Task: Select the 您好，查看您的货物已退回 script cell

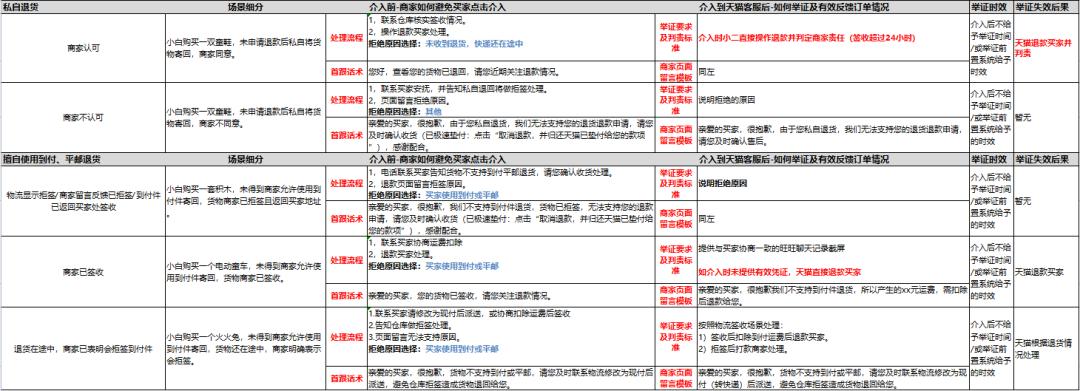Action: coord(510,72)
